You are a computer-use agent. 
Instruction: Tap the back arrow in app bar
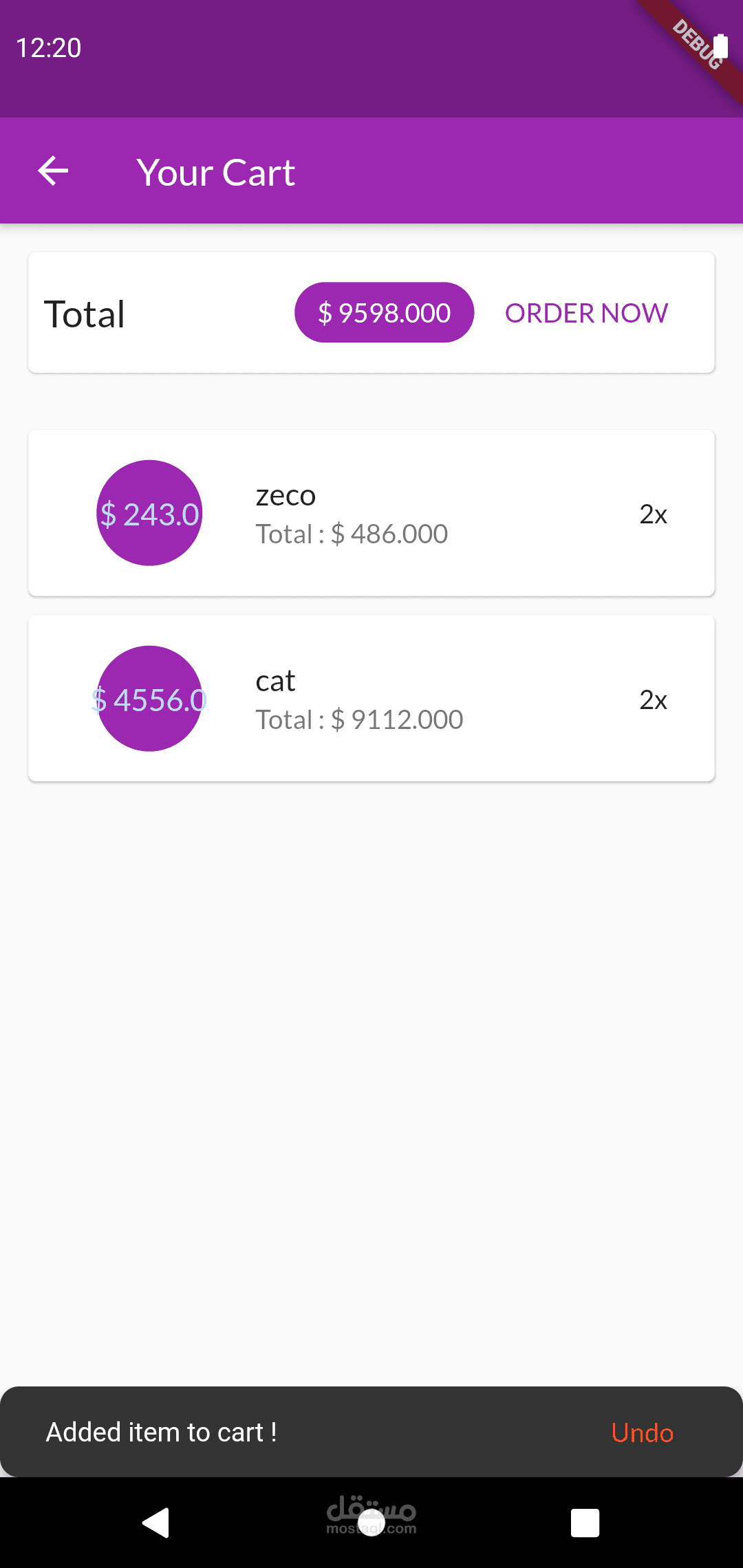click(53, 171)
